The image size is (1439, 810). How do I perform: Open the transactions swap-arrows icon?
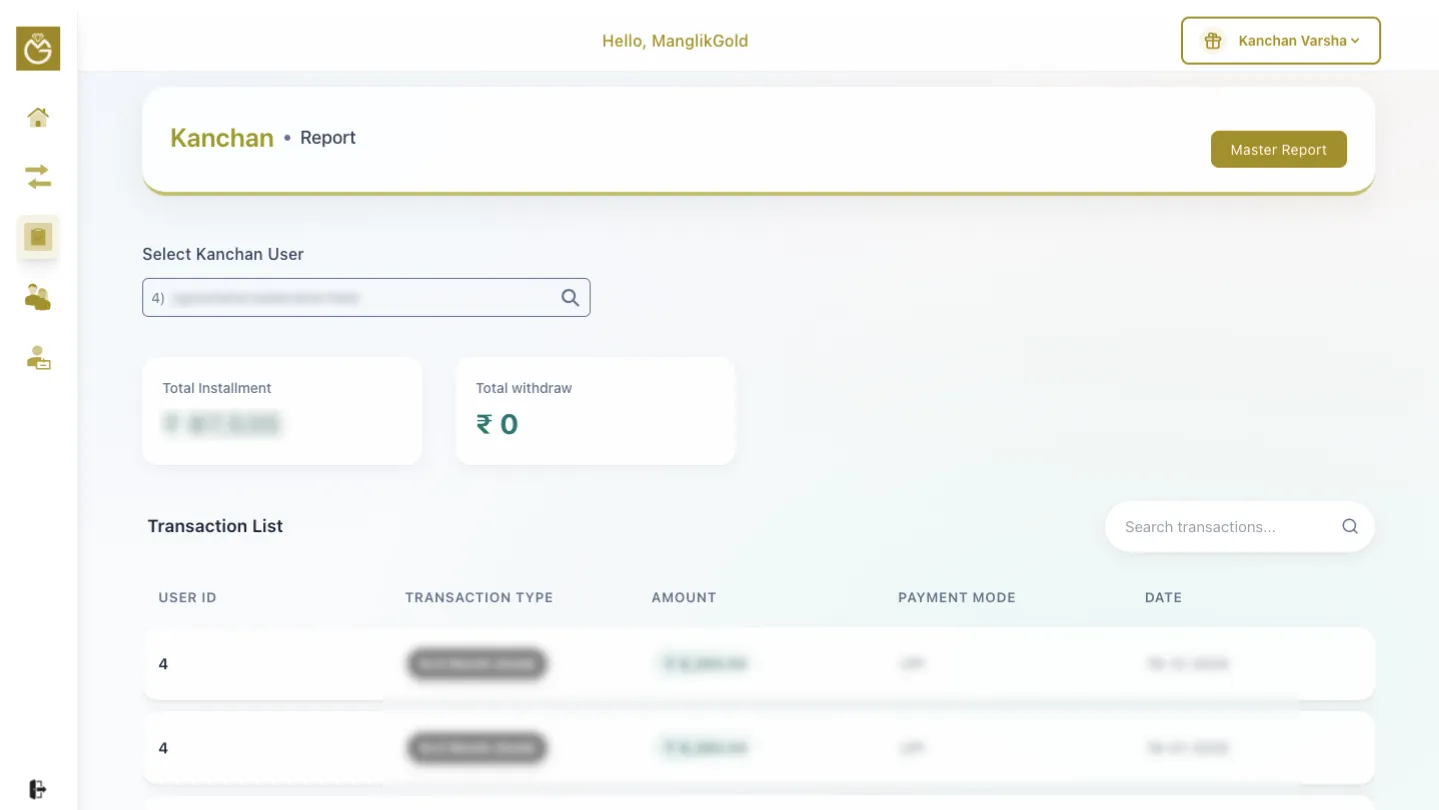[x=38, y=178]
